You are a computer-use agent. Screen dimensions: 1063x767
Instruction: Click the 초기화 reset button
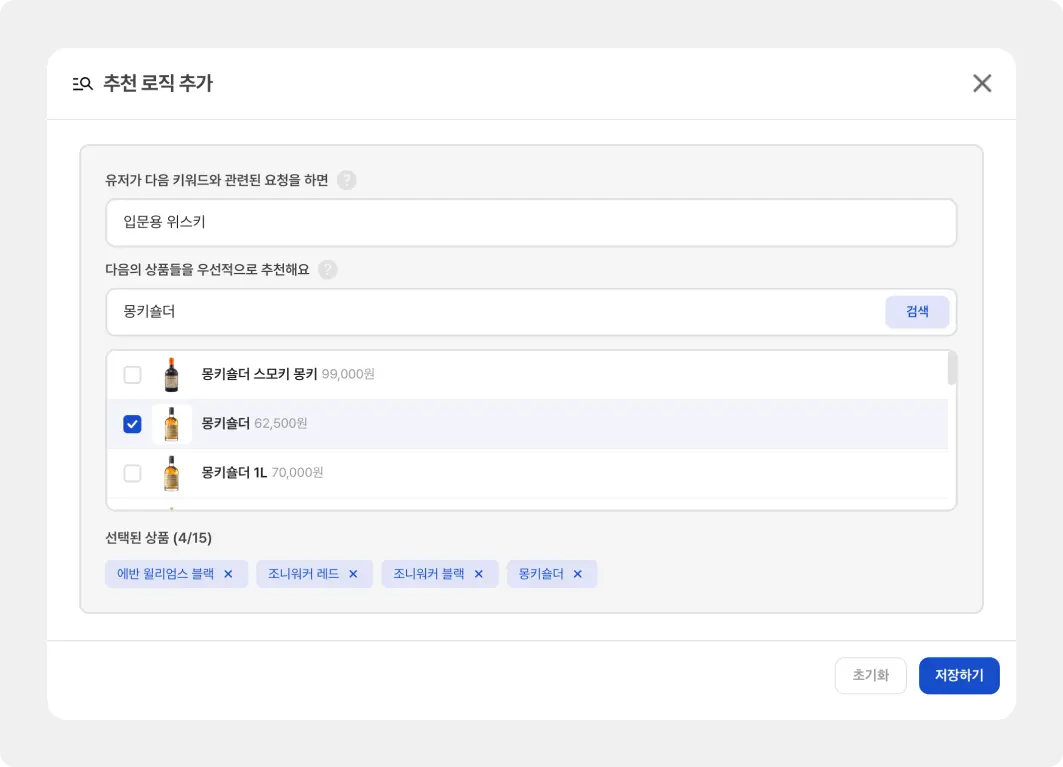coord(870,675)
